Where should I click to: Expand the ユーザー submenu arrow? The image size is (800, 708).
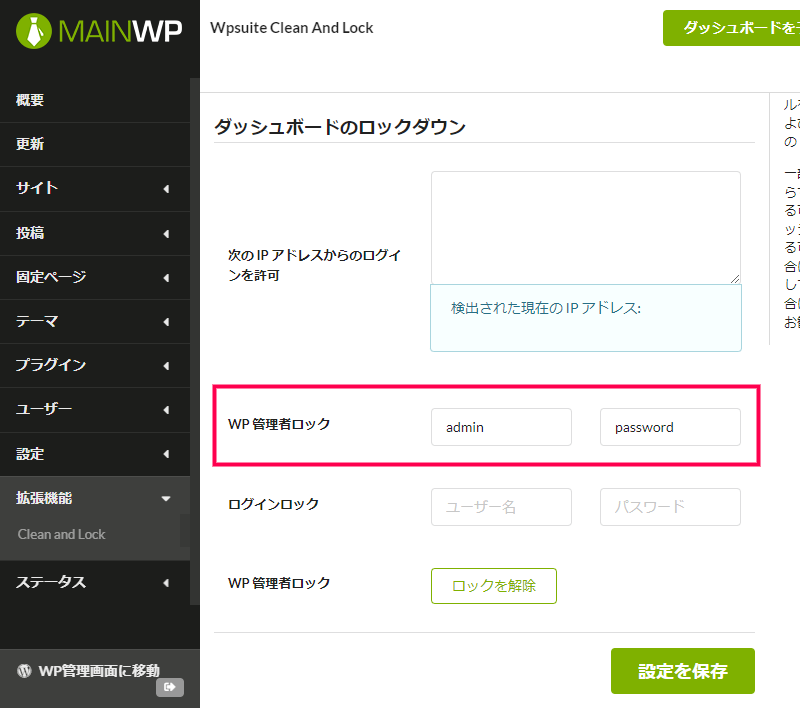click(x=166, y=410)
